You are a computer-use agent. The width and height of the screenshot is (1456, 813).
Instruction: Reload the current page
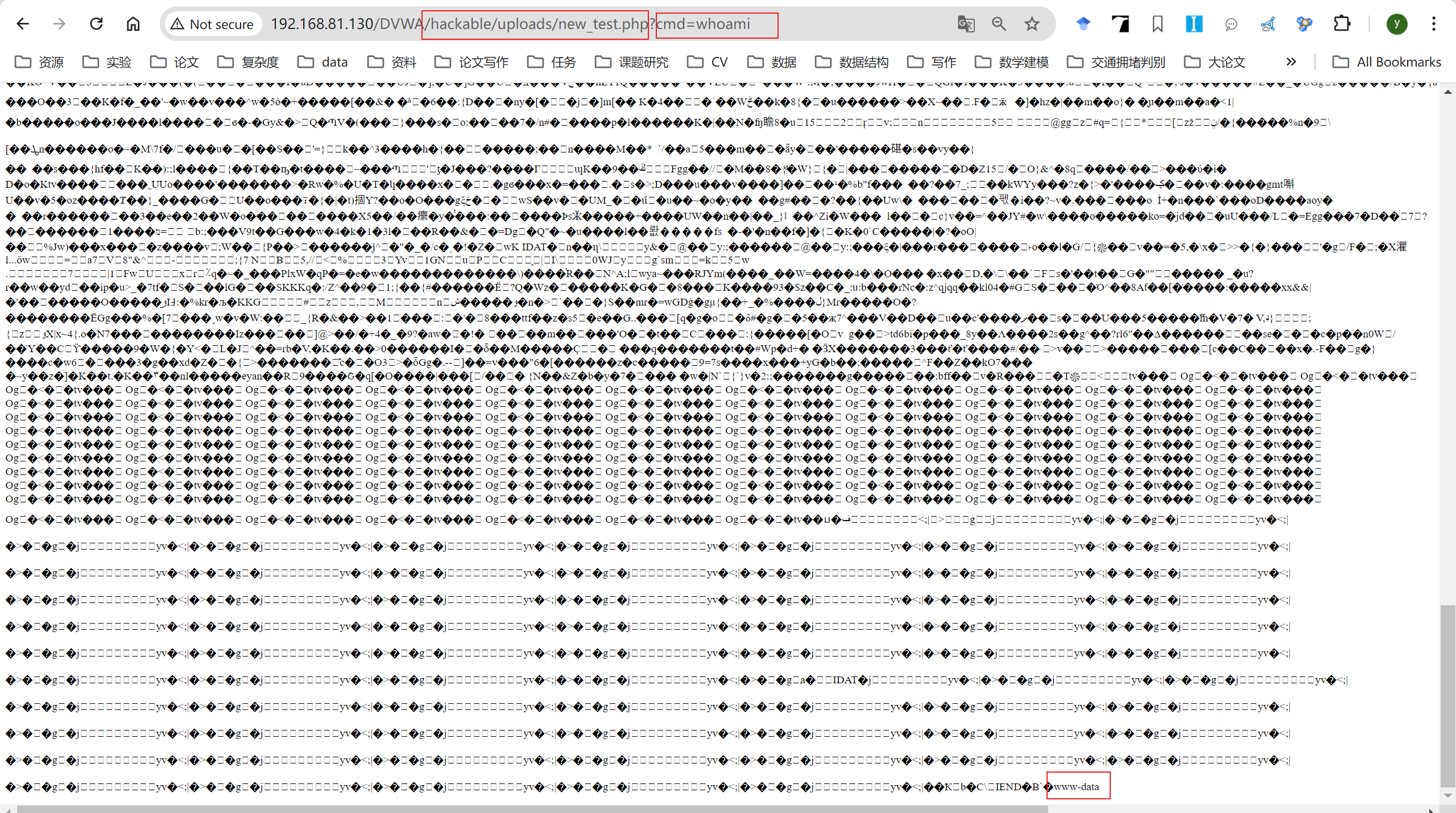click(x=96, y=24)
